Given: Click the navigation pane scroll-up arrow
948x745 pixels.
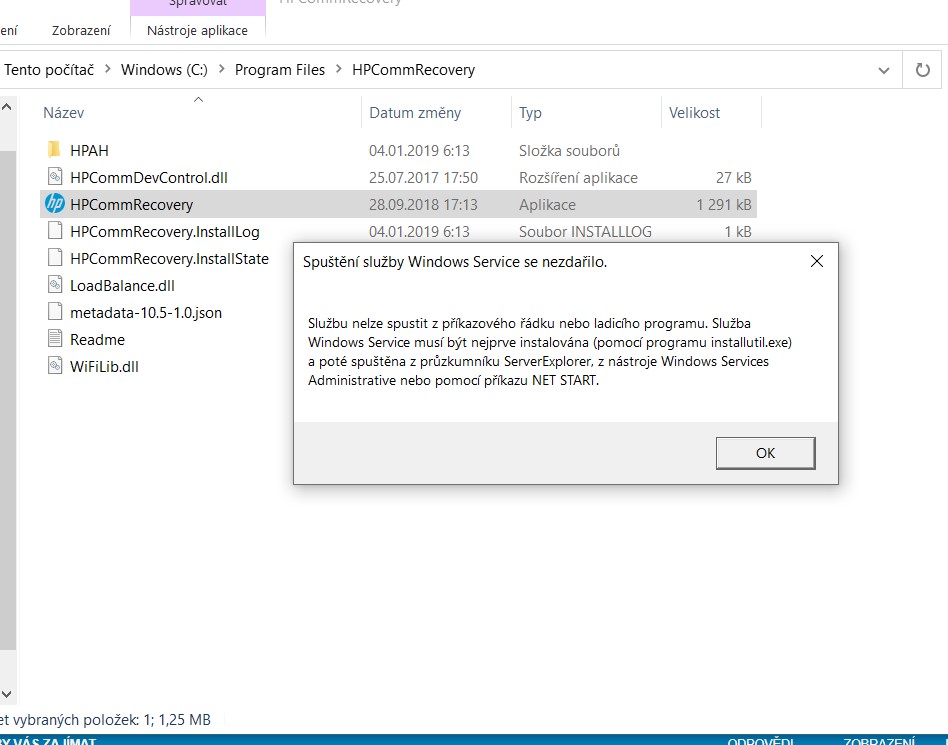Looking at the screenshot, I should click(7, 107).
